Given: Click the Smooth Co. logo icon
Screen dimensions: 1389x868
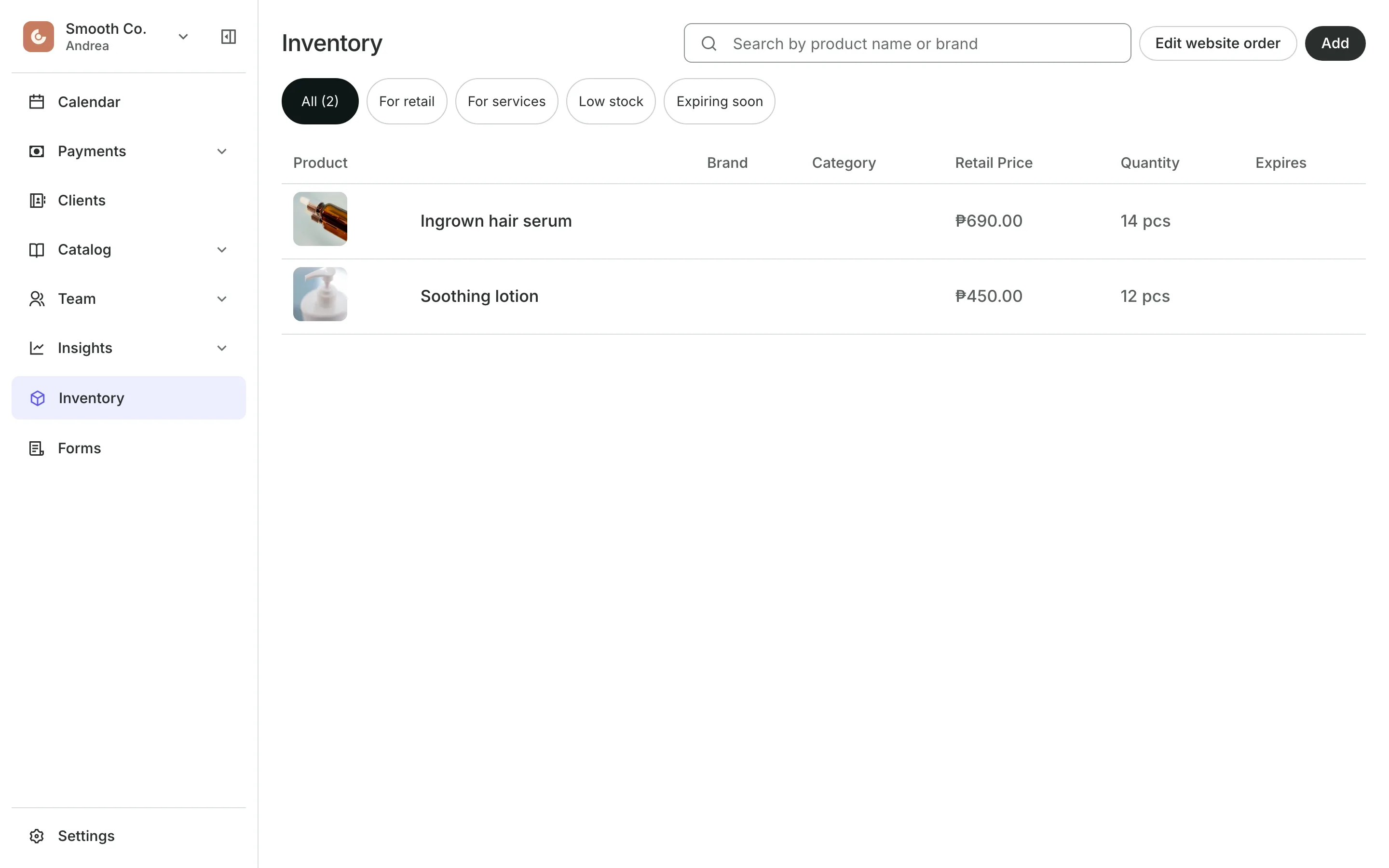Looking at the screenshot, I should pyautogui.click(x=39, y=37).
